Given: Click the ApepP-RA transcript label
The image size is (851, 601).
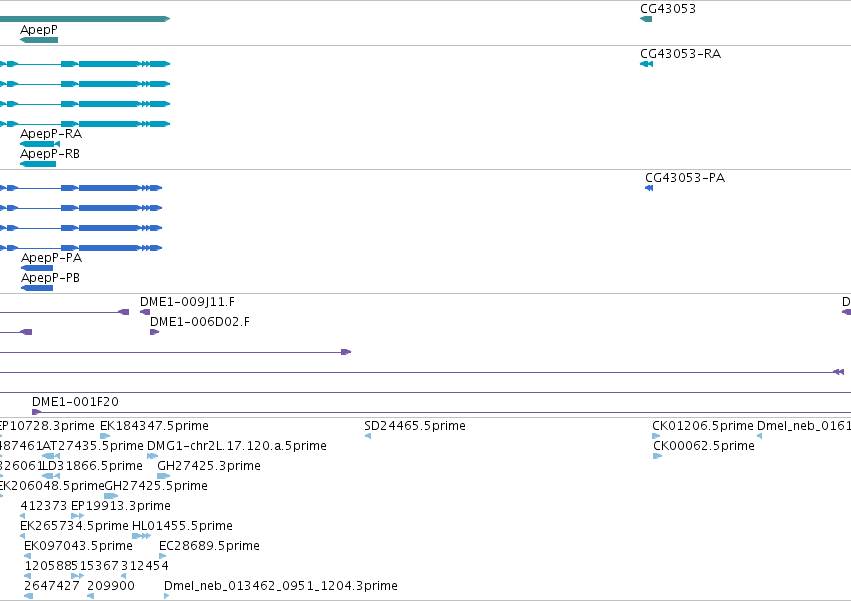Looking at the screenshot, I should click(51, 134).
